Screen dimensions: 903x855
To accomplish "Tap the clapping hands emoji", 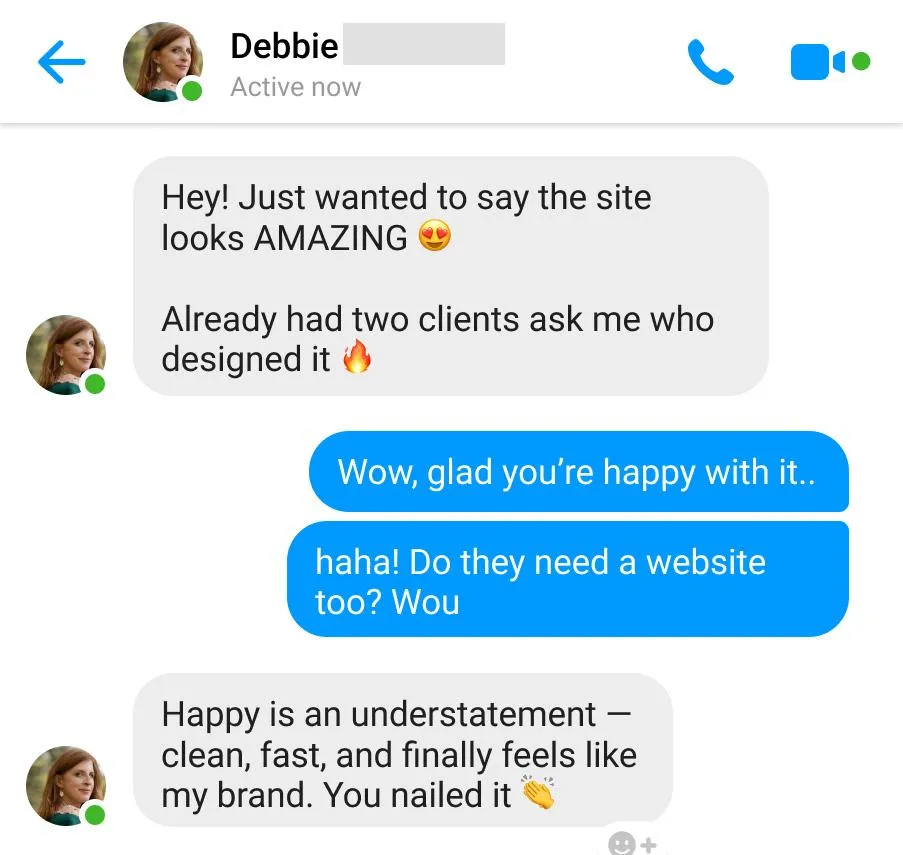I will point(538,792).
